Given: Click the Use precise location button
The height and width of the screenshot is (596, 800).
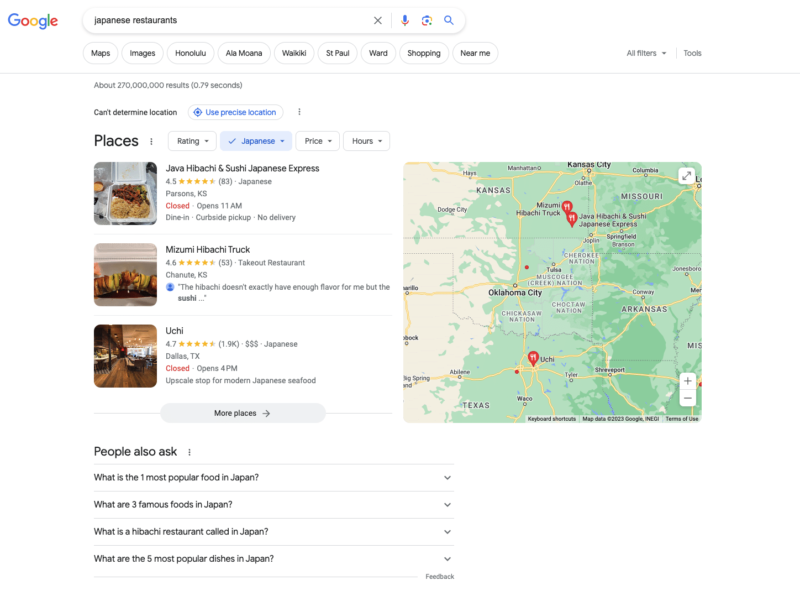Looking at the screenshot, I should [235, 112].
